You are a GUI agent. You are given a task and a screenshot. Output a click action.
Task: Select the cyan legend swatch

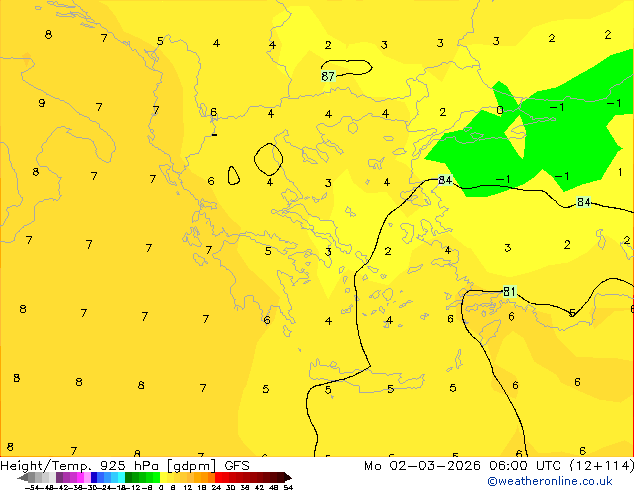click(x=121, y=477)
